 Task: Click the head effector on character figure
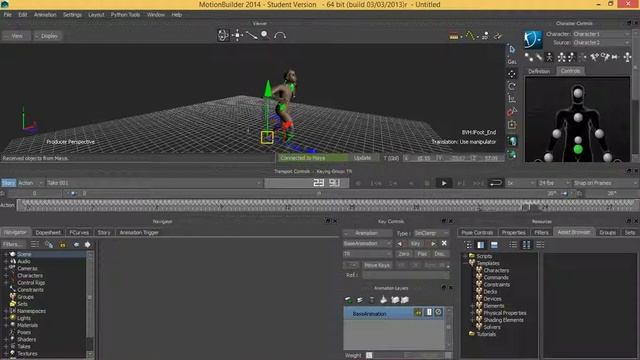(x=578, y=93)
